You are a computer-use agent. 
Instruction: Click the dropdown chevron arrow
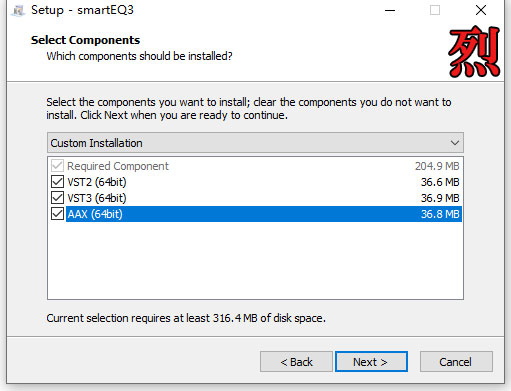455,143
